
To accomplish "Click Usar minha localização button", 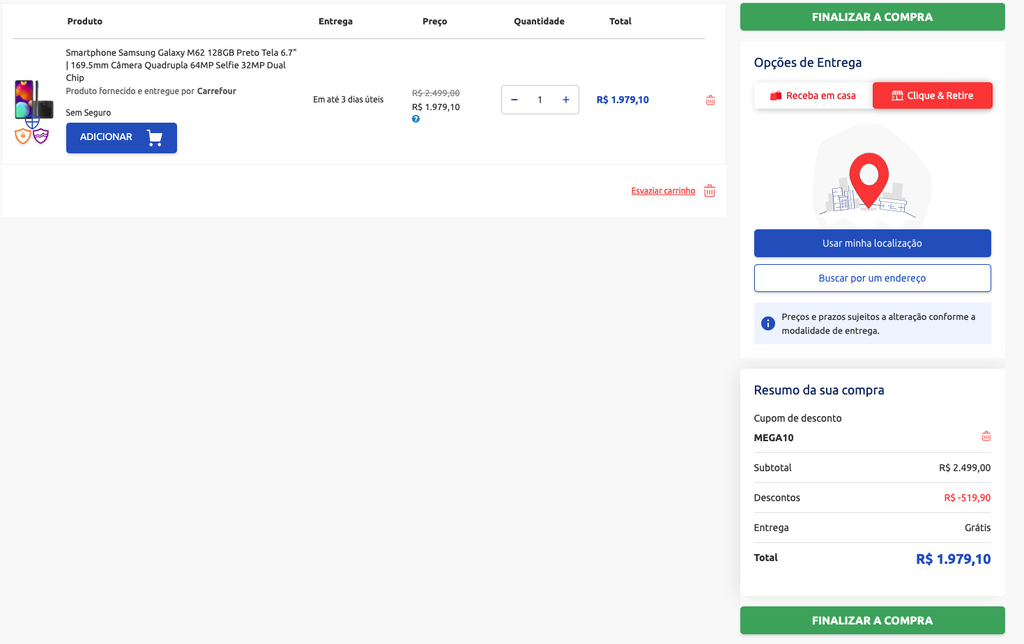I will point(872,243).
